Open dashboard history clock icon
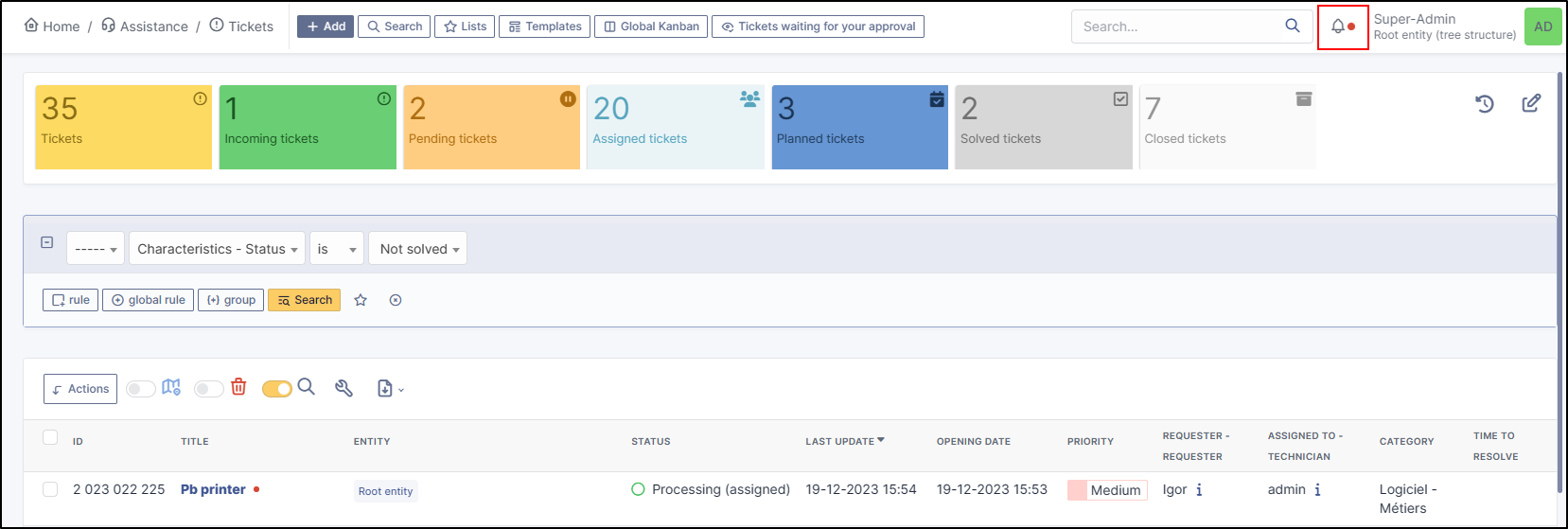This screenshot has width=1568, height=529. (x=1485, y=104)
